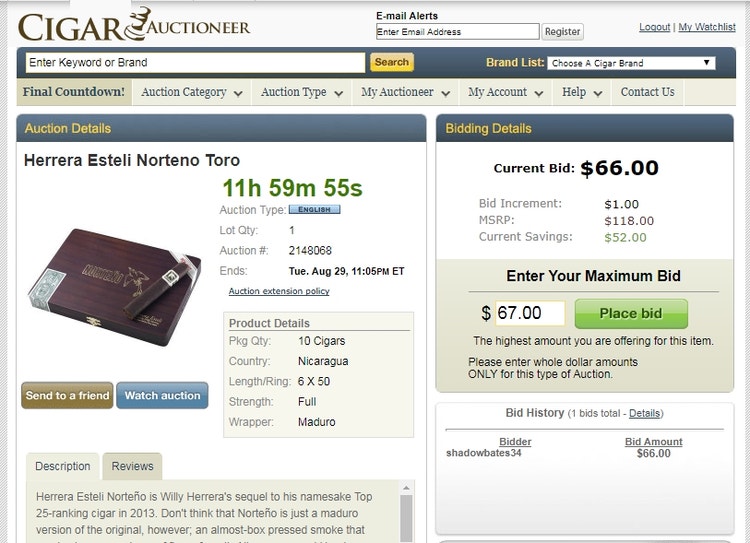Go to Final Countdown! page
Screen dimensions: 750x543
pyautogui.click(x=74, y=92)
